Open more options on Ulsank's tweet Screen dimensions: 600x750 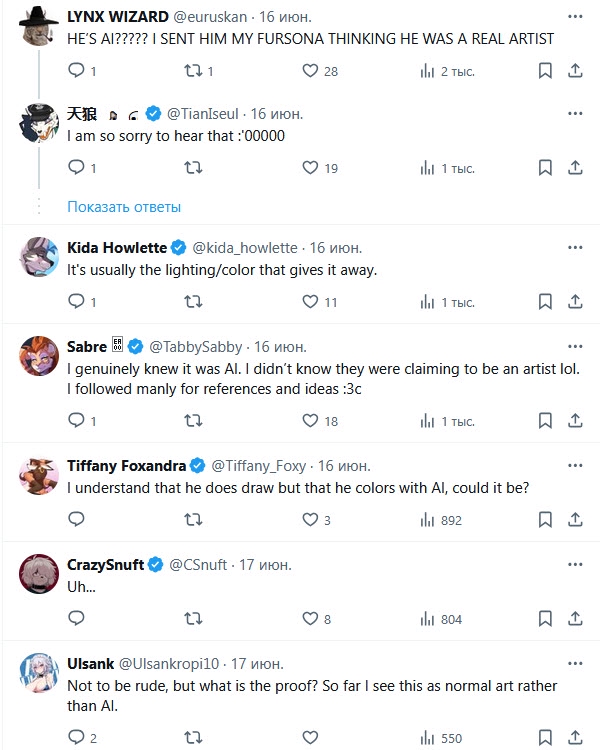point(575,664)
